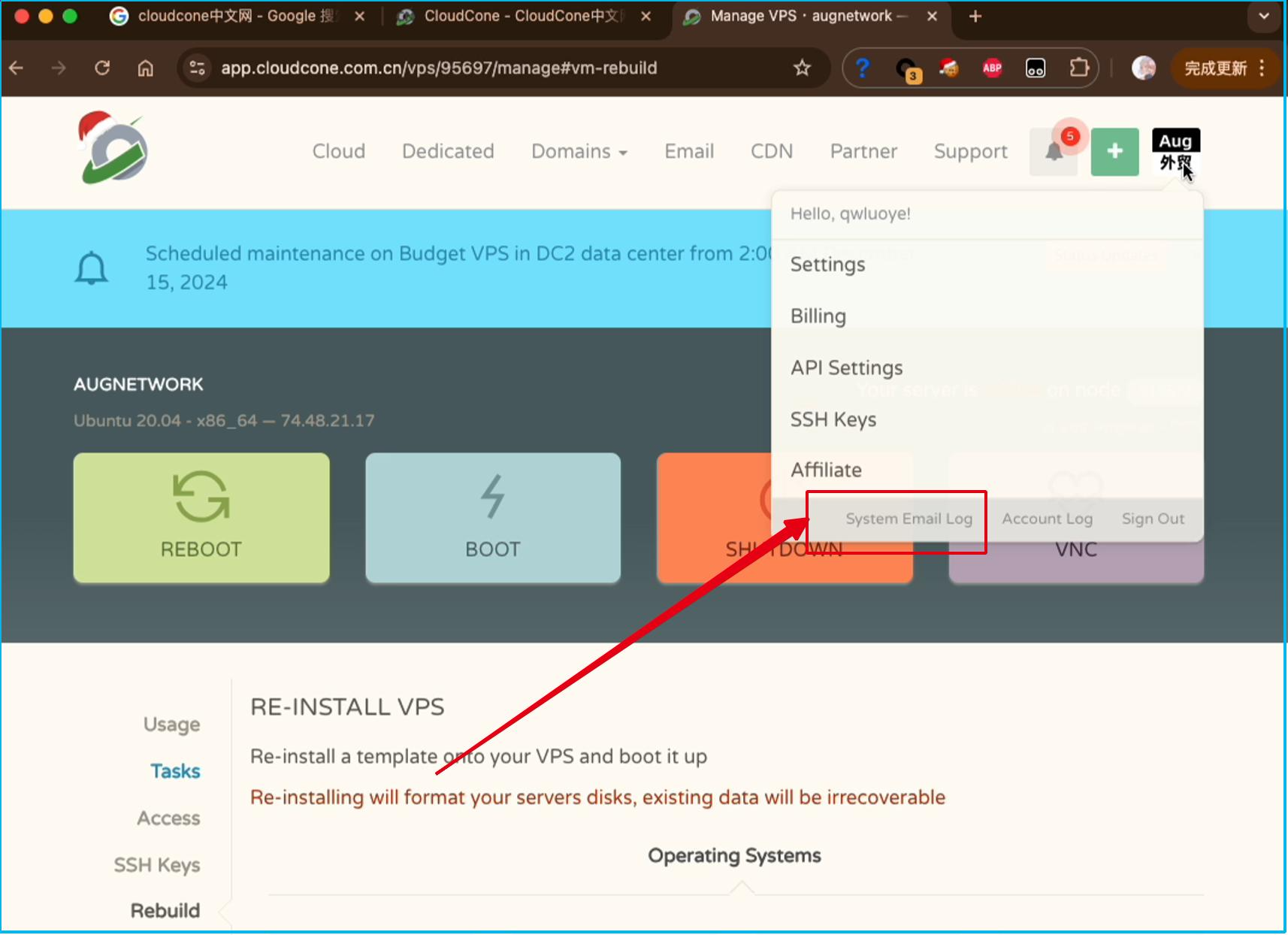The width and height of the screenshot is (1288, 935).
Task: Click the browser forward arrow
Action: tap(59, 68)
